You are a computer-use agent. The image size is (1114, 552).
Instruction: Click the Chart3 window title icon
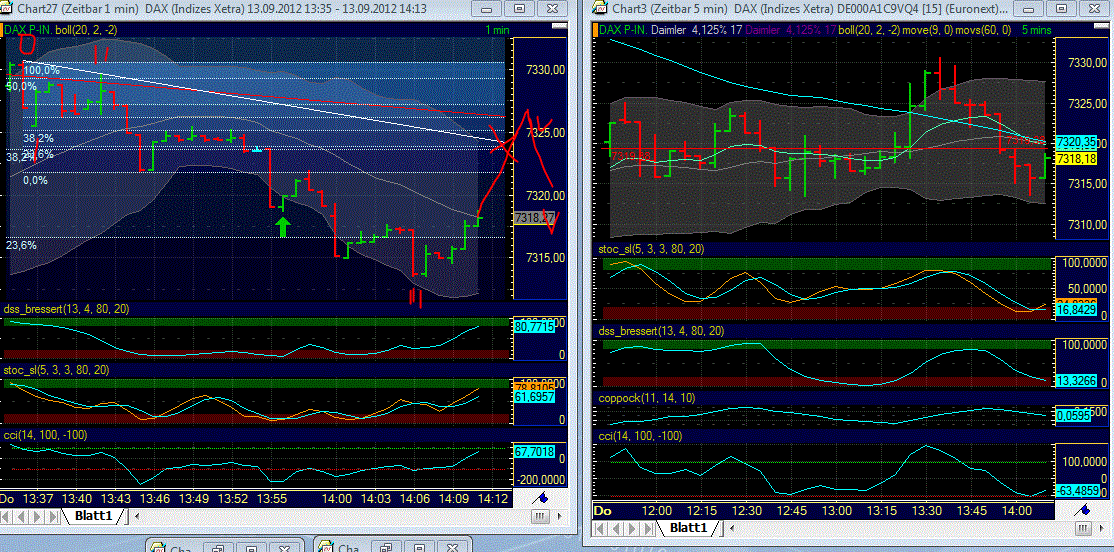[600, 9]
